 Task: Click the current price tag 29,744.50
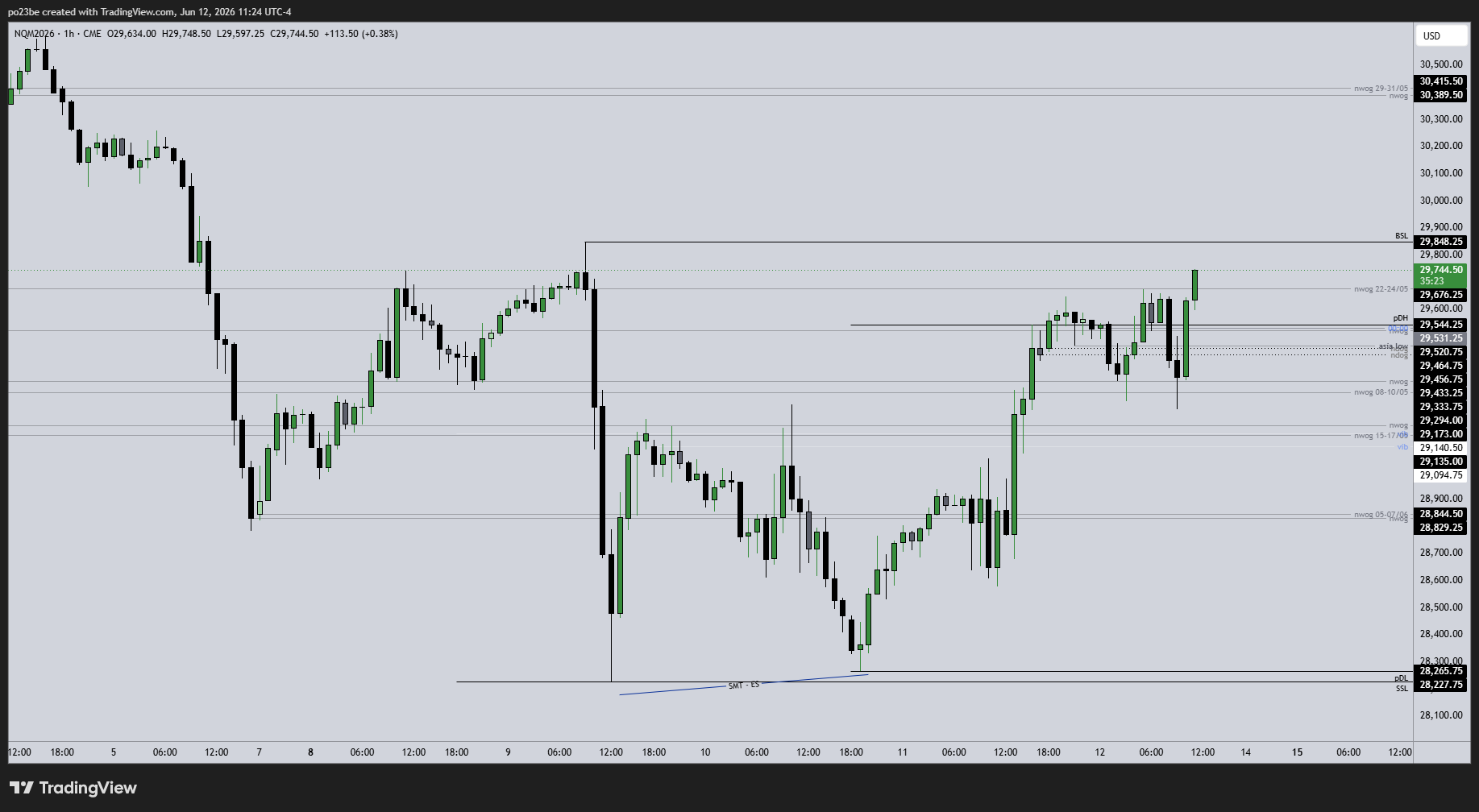tap(1441, 270)
